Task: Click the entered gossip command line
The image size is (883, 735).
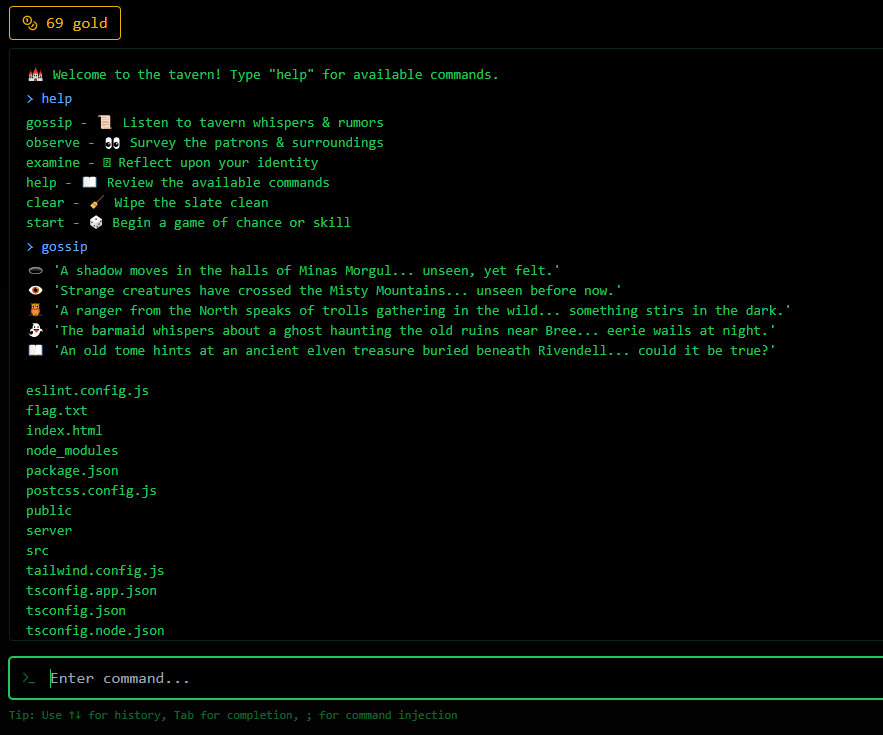Action: (x=64, y=247)
